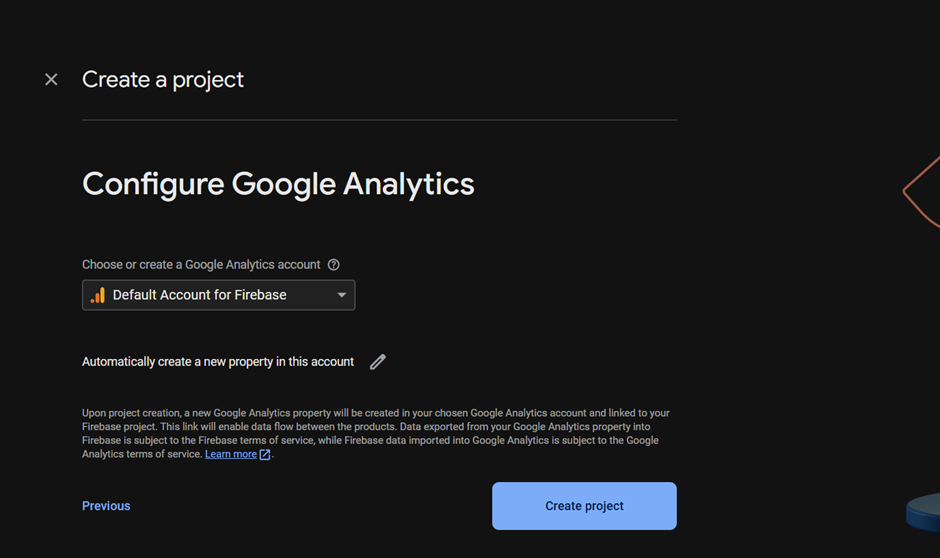The width and height of the screenshot is (940, 558).
Task: Select the Configure Google Analytics heading
Action: (x=278, y=184)
